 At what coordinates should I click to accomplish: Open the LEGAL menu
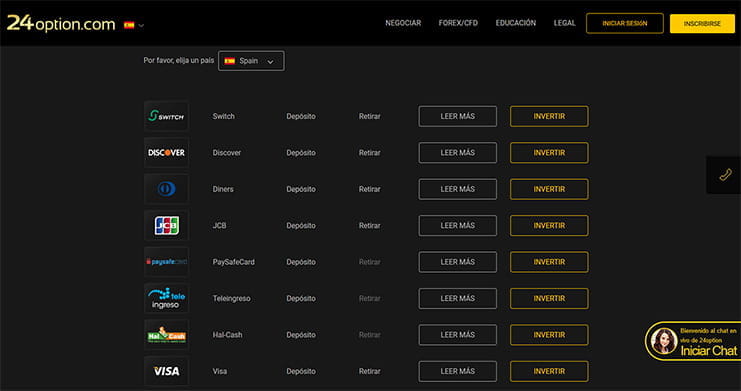pyautogui.click(x=564, y=23)
